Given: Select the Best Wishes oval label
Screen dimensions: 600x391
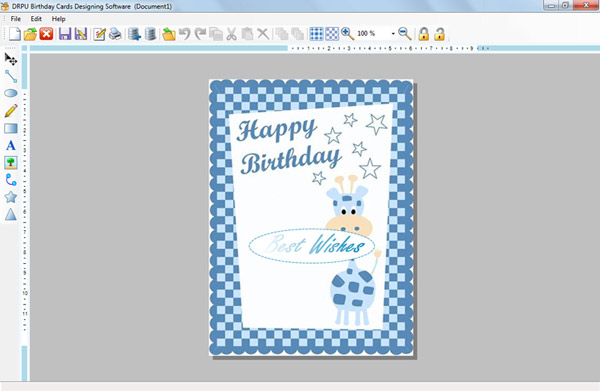Looking at the screenshot, I should click(x=311, y=246).
